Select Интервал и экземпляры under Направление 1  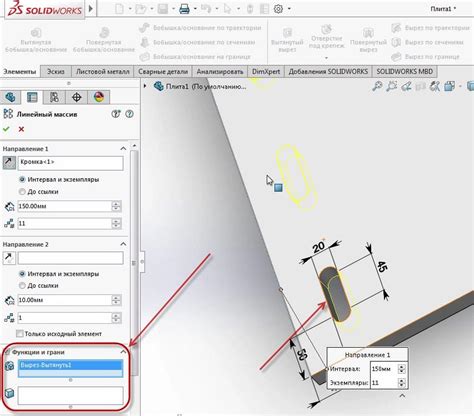tap(22, 179)
